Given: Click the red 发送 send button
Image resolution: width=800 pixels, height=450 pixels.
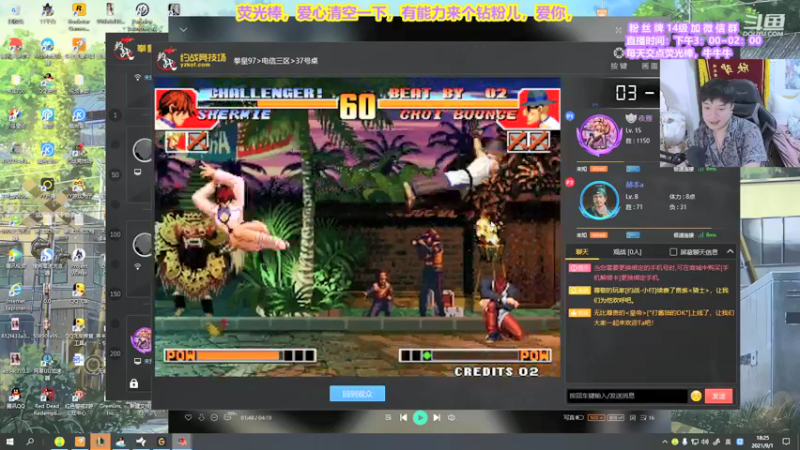Looking at the screenshot, I should click(718, 396).
